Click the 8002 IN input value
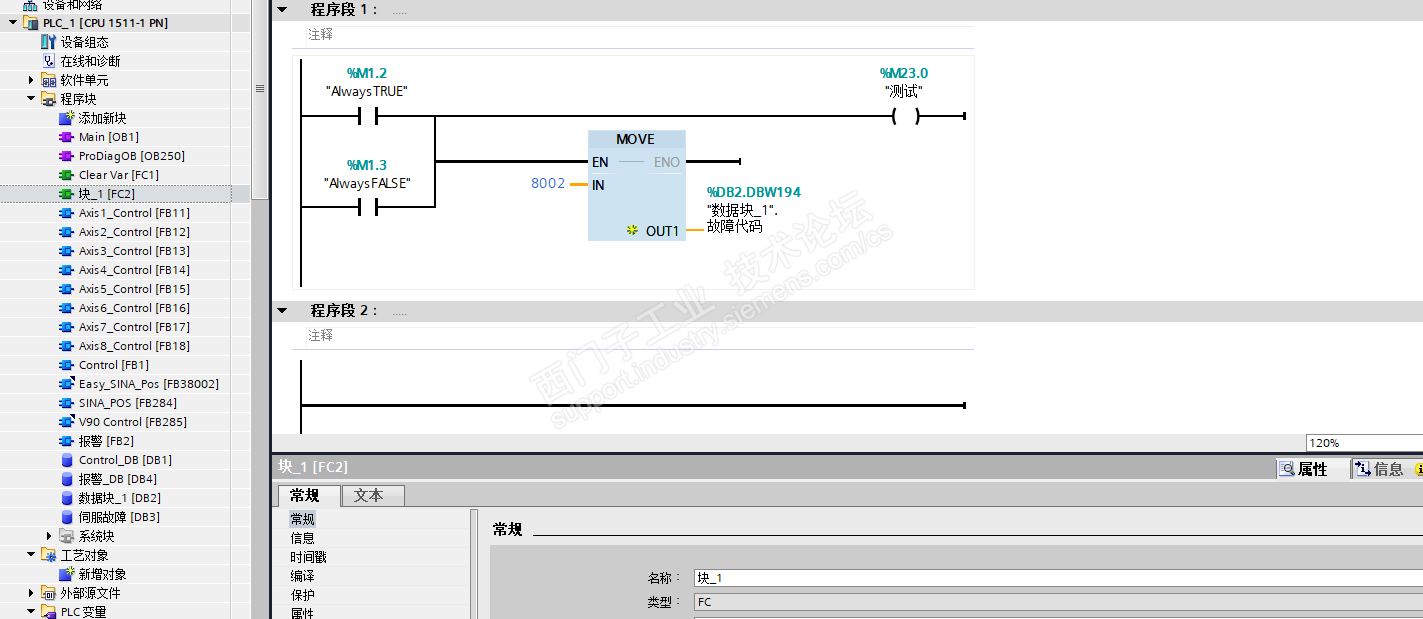 tap(548, 184)
